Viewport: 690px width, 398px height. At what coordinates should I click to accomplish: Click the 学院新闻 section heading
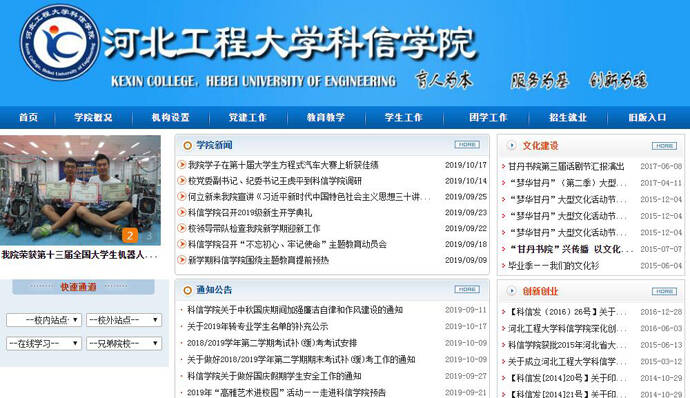pyautogui.click(x=214, y=145)
